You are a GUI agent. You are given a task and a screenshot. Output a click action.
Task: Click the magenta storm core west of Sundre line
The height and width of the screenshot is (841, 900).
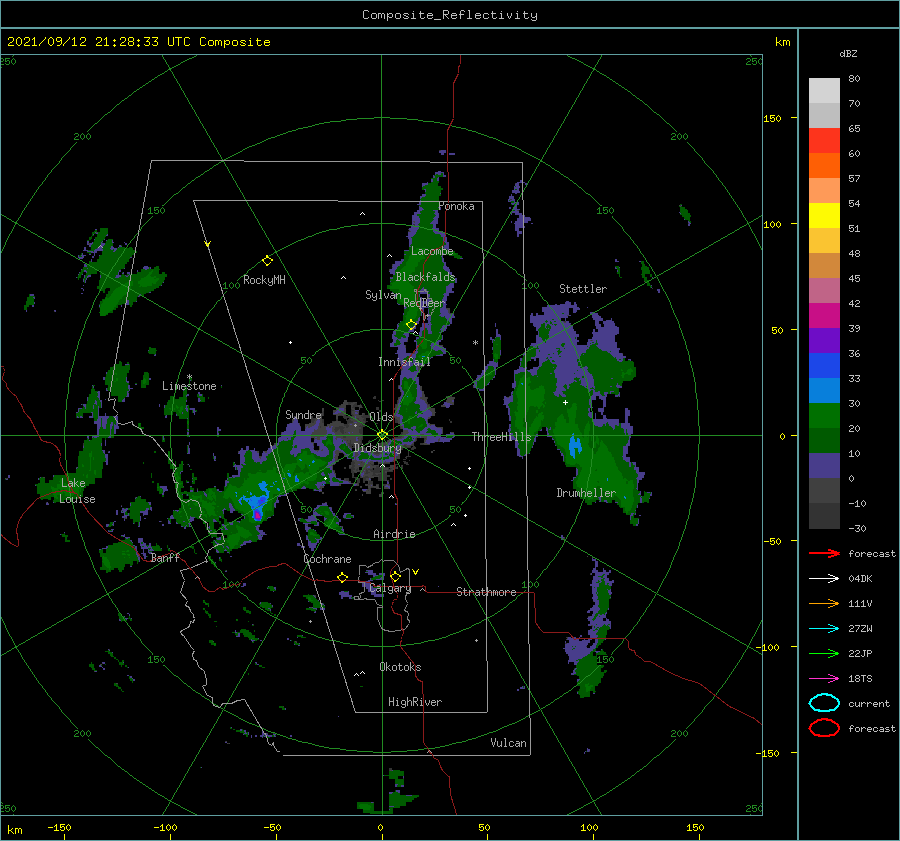pyautogui.click(x=258, y=515)
